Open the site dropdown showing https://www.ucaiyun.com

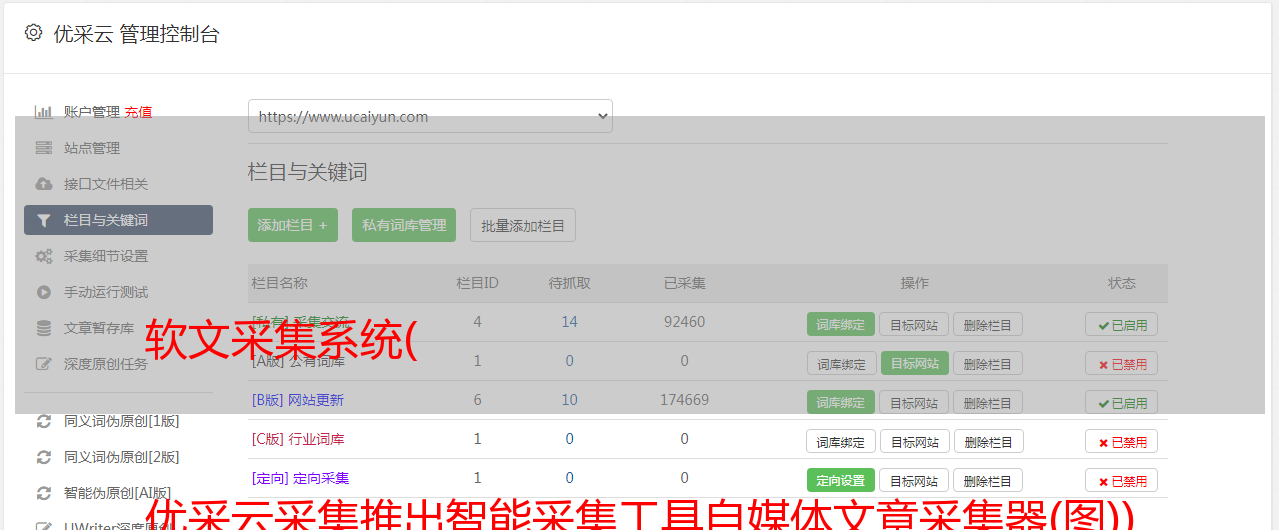pos(430,116)
